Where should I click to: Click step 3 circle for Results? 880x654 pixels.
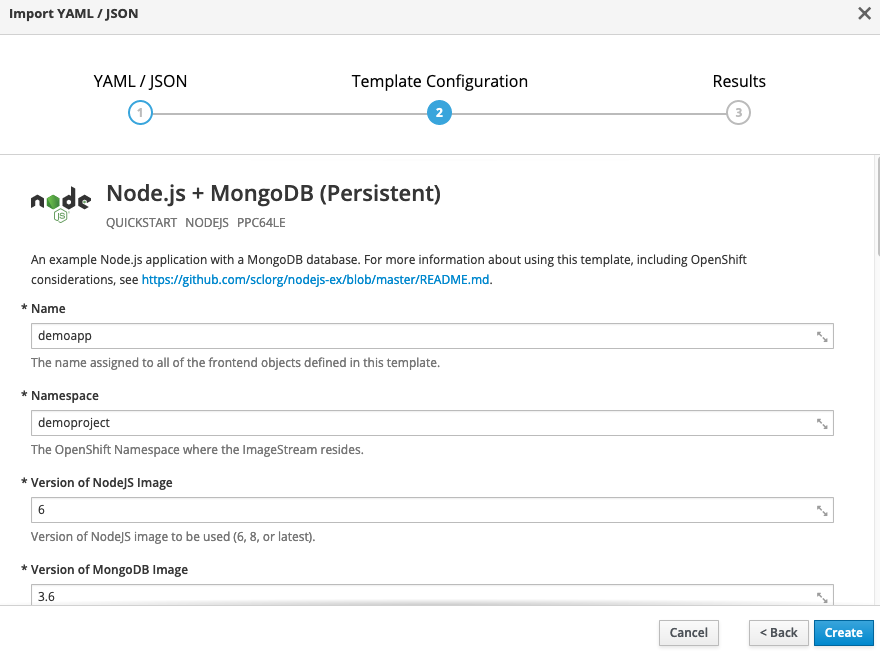739,113
